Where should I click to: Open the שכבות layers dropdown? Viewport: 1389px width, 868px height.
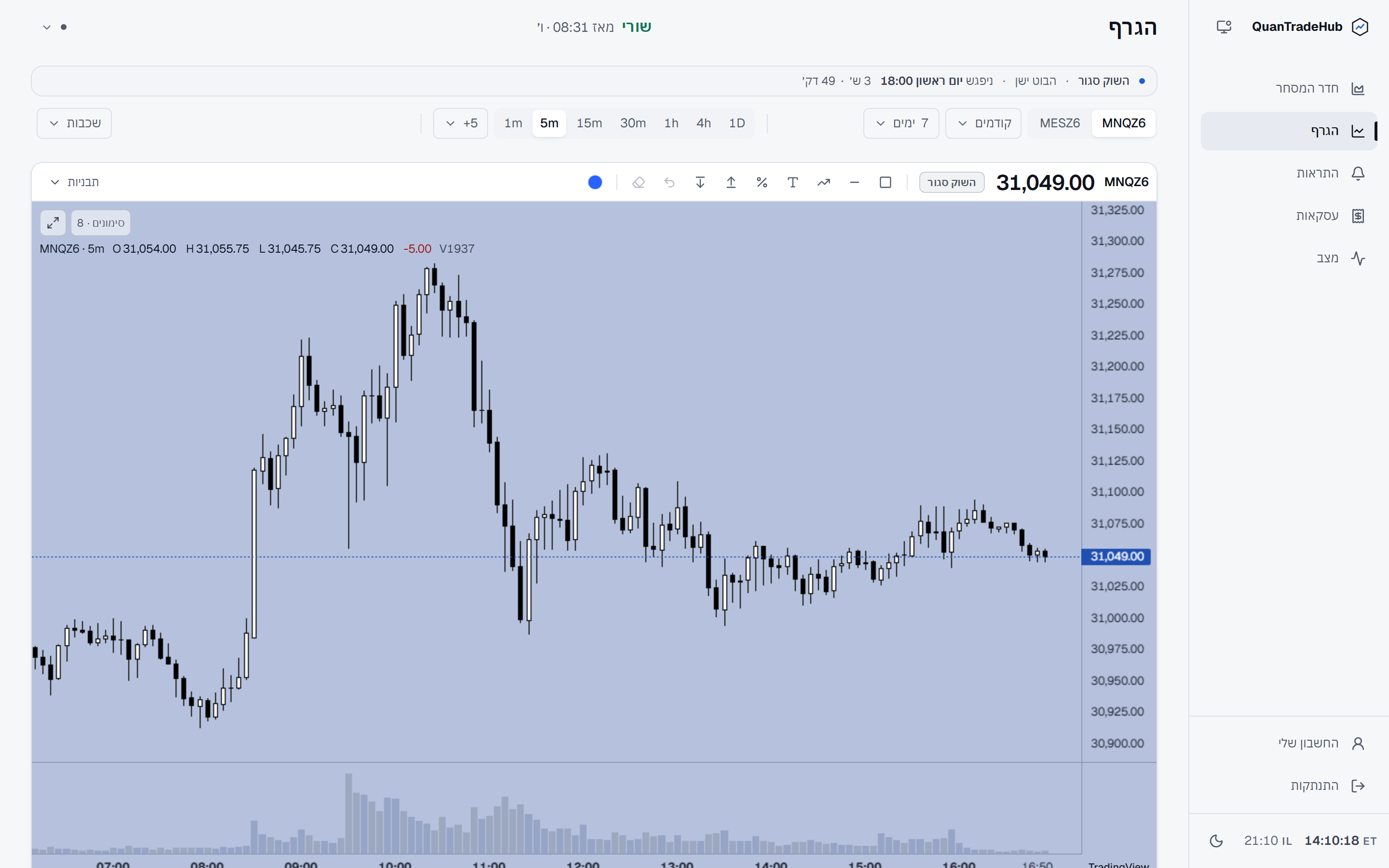[x=74, y=123]
